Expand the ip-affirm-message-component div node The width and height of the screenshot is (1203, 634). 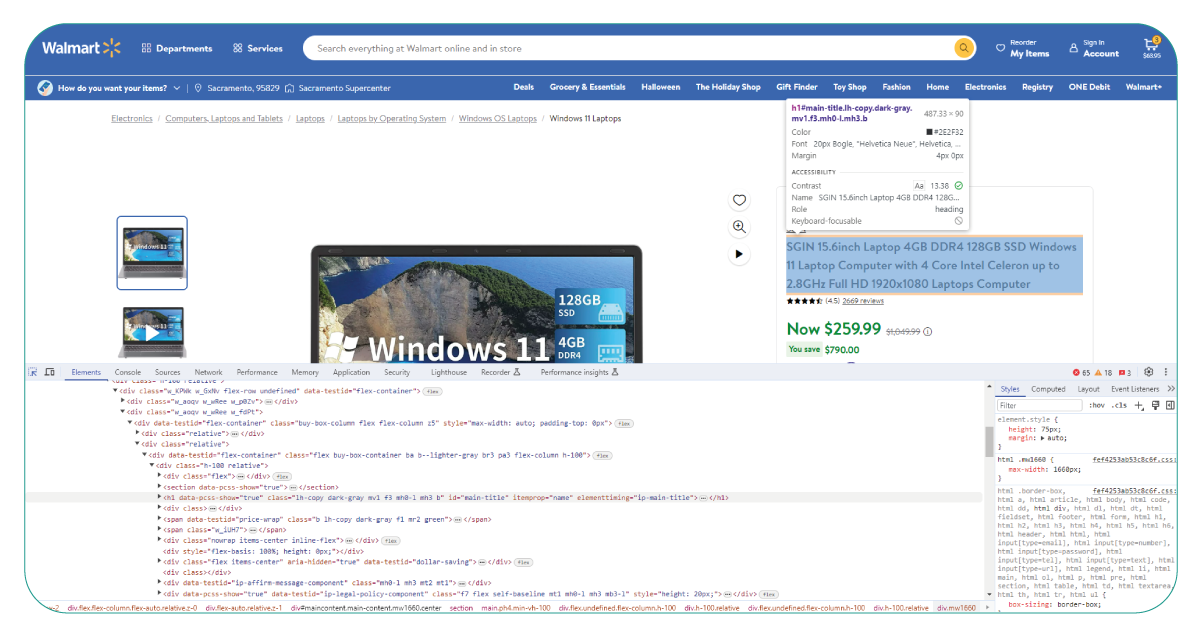pyautogui.click(x=159, y=582)
